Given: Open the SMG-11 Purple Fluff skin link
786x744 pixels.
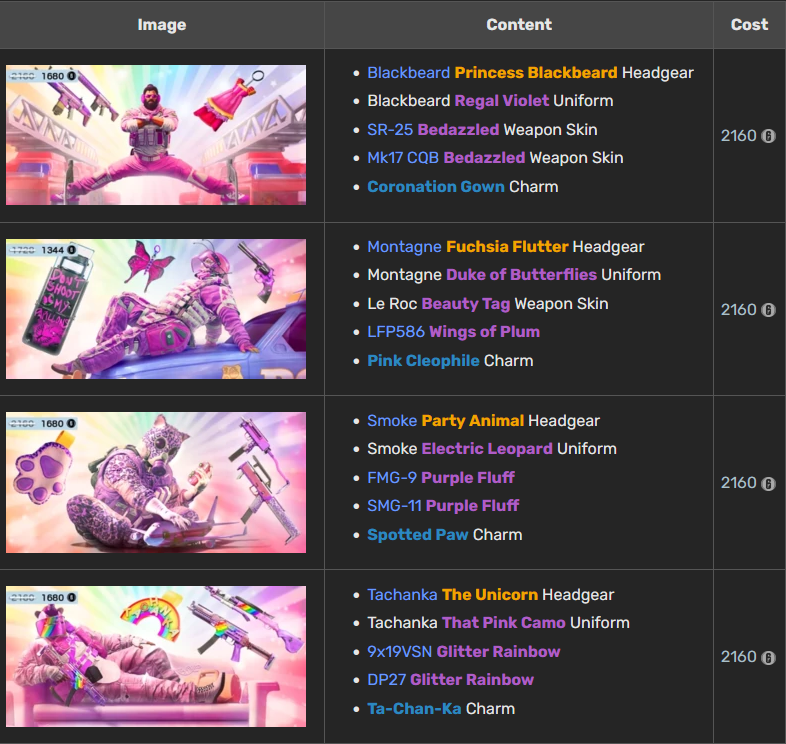Looking at the screenshot, I should click(472, 506).
